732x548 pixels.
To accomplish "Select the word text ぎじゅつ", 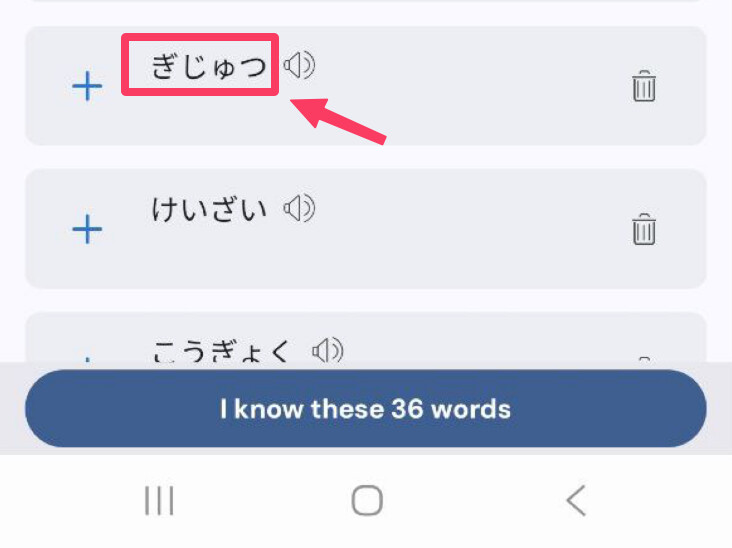I will tap(210, 67).
